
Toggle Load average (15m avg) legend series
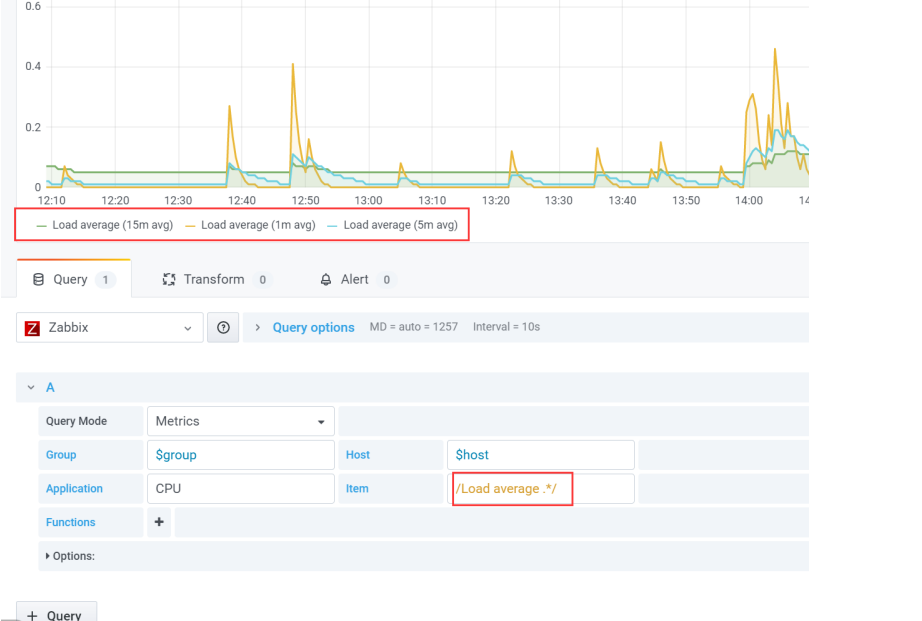click(112, 225)
